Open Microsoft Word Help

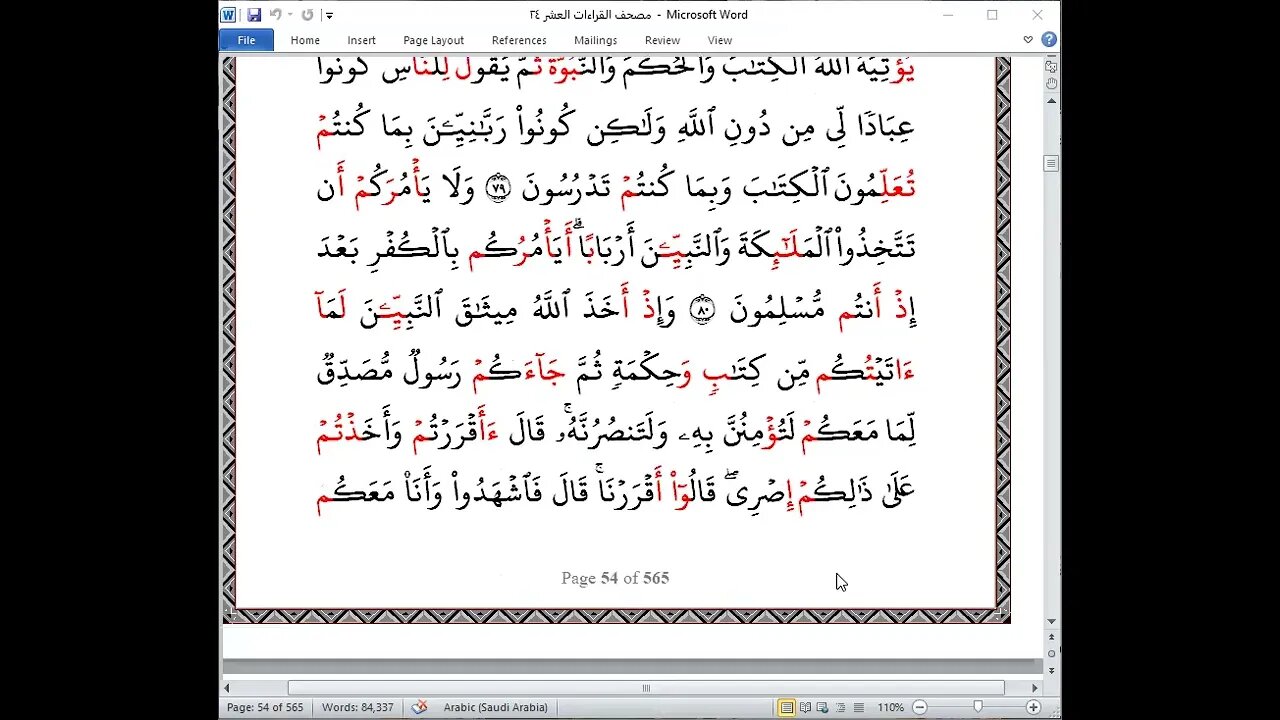click(1048, 40)
